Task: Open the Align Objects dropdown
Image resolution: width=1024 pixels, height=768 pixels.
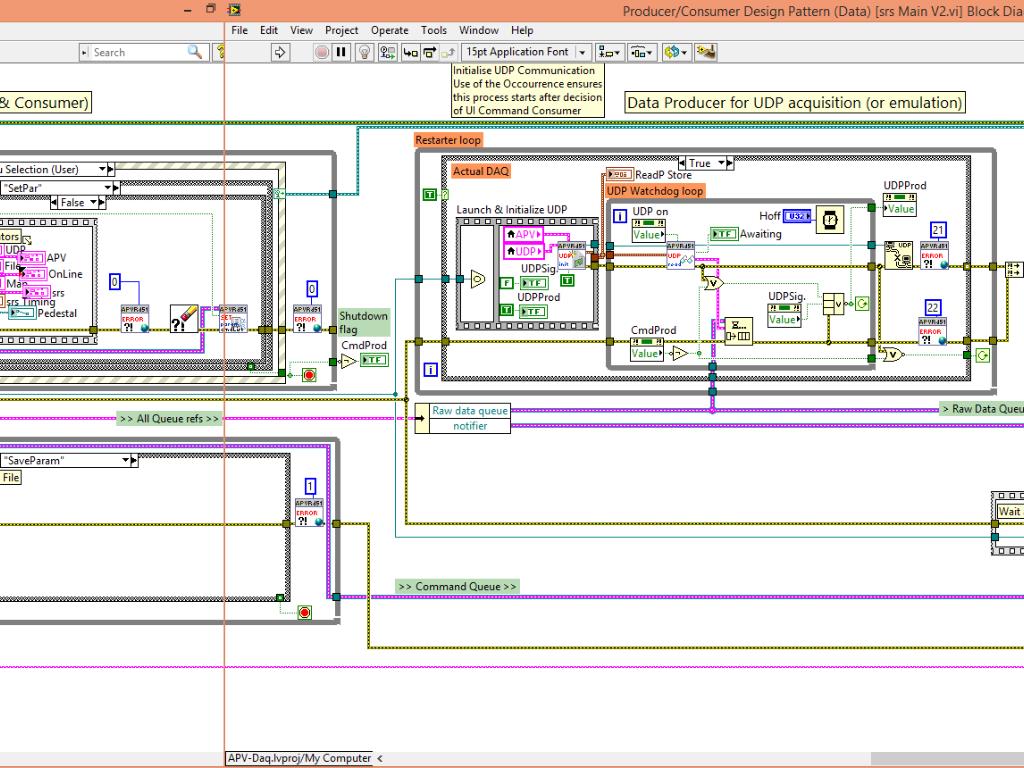Action: pyautogui.click(x=609, y=52)
